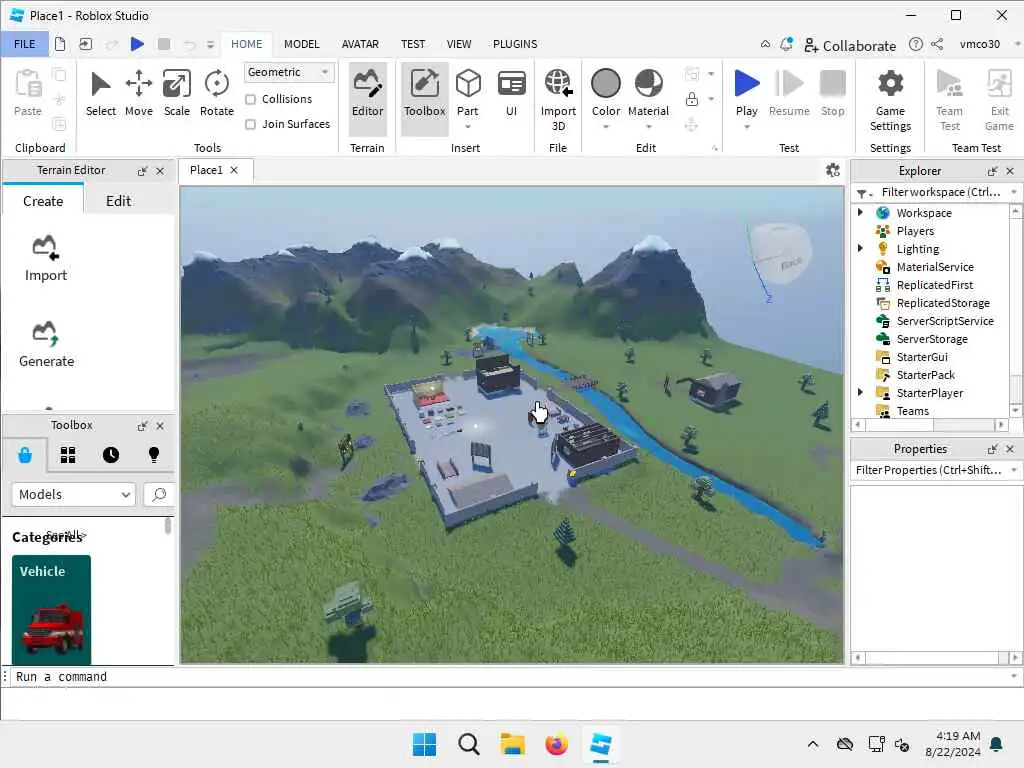This screenshot has width=1024, height=768.
Task: Switch to the Terrain Editor Edit tab
Action: pos(118,201)
